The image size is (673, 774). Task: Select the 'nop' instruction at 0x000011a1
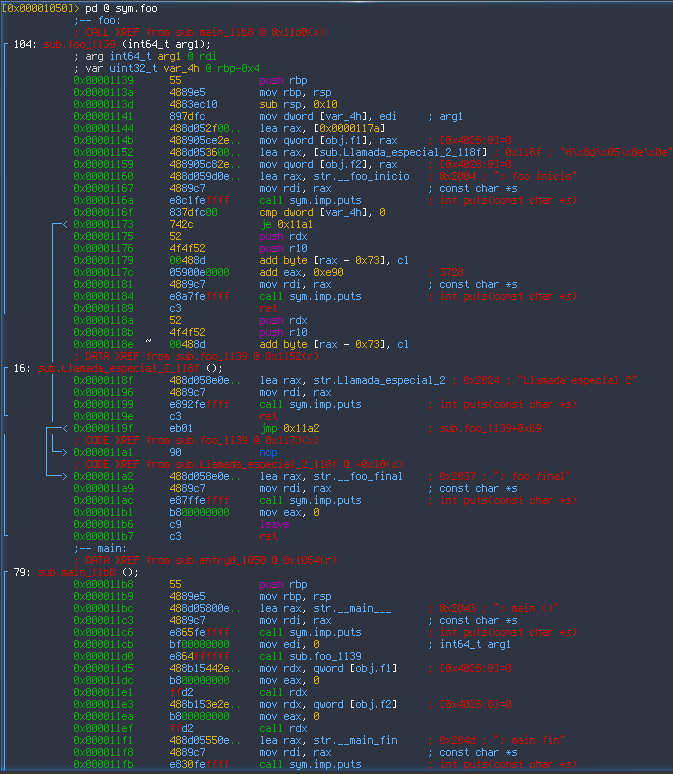point(268,452)
